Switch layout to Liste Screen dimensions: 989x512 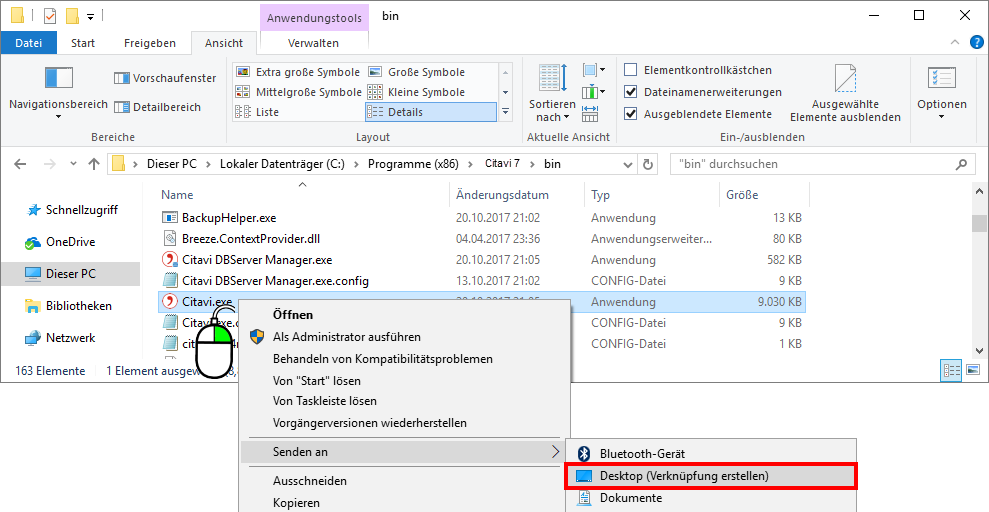point(257,112)
